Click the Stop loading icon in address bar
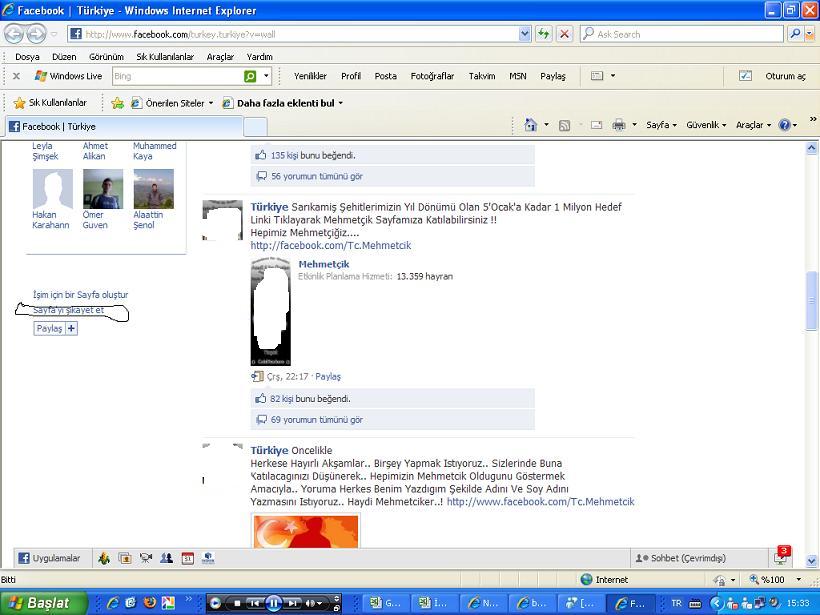Viewport: 820px width, 615px height. [x=564, y=34]
